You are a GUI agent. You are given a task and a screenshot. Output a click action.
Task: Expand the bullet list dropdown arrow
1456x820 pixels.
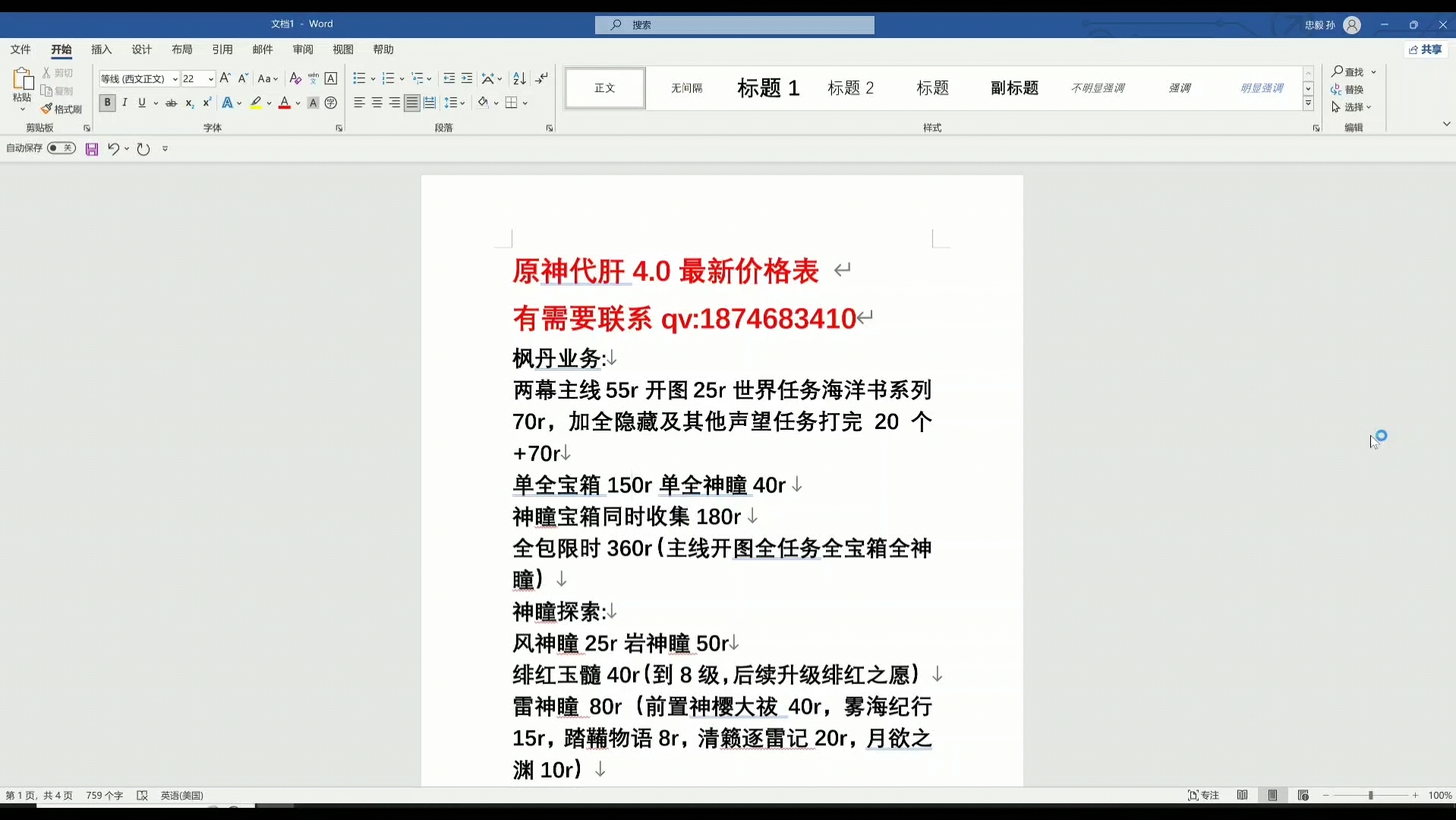pos(373,79)
